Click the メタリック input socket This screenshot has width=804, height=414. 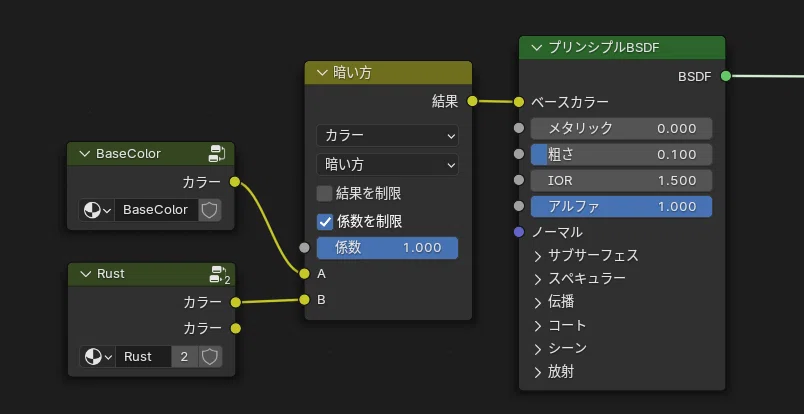(519, 128)
